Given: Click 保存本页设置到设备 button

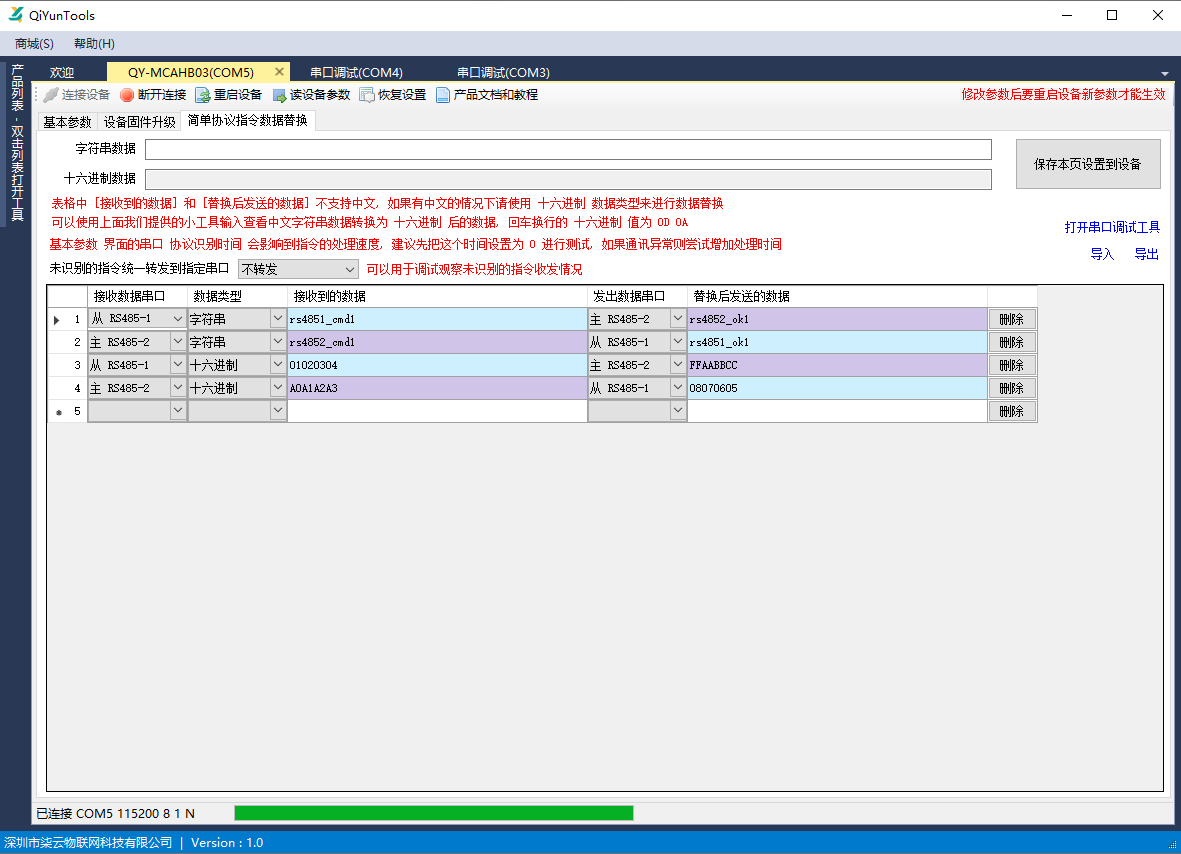Looking at the screenshot, I should [1087, 164].
